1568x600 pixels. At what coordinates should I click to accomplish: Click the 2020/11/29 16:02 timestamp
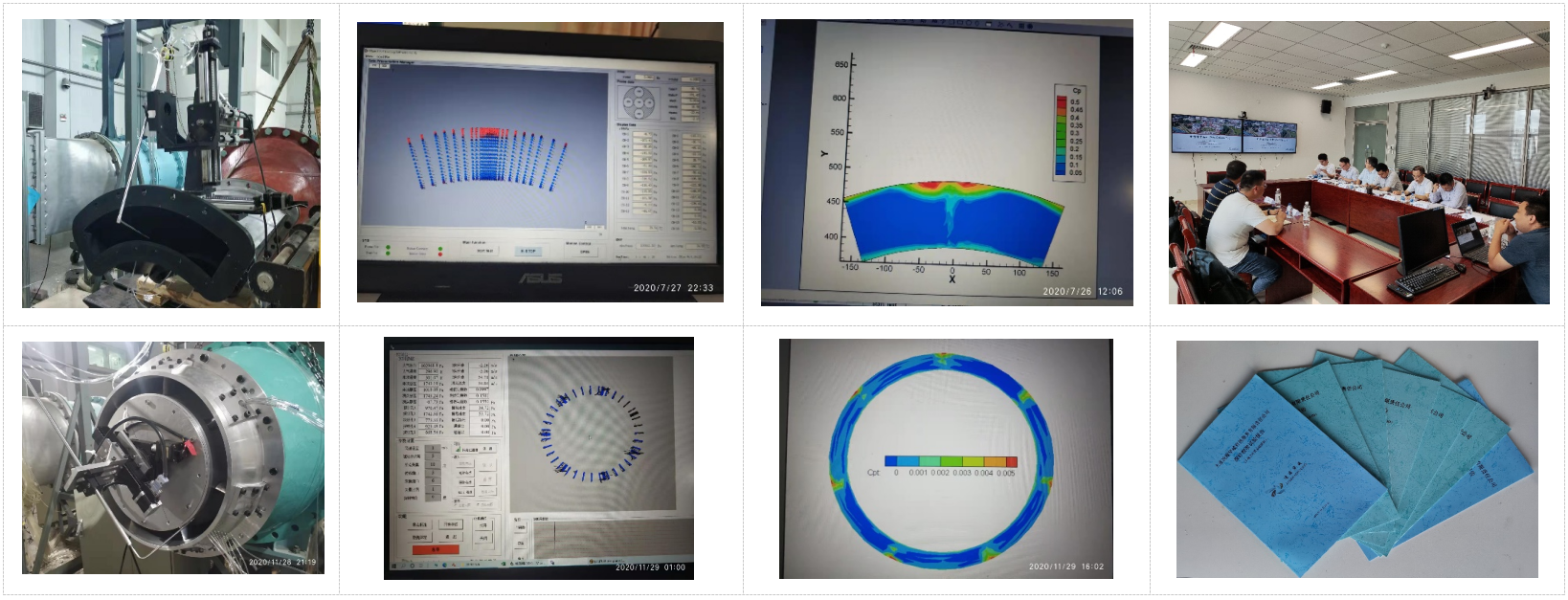1065,567
